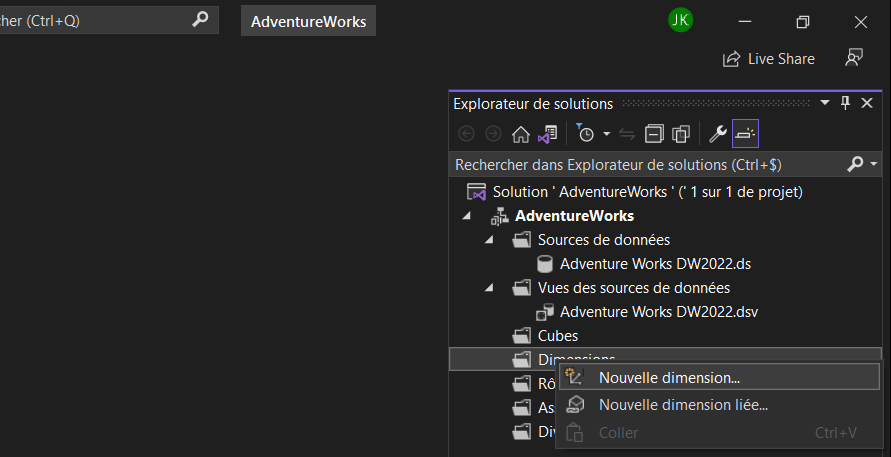Click the Home icon in Solution Explorer toolbar

tap(521, 134)
